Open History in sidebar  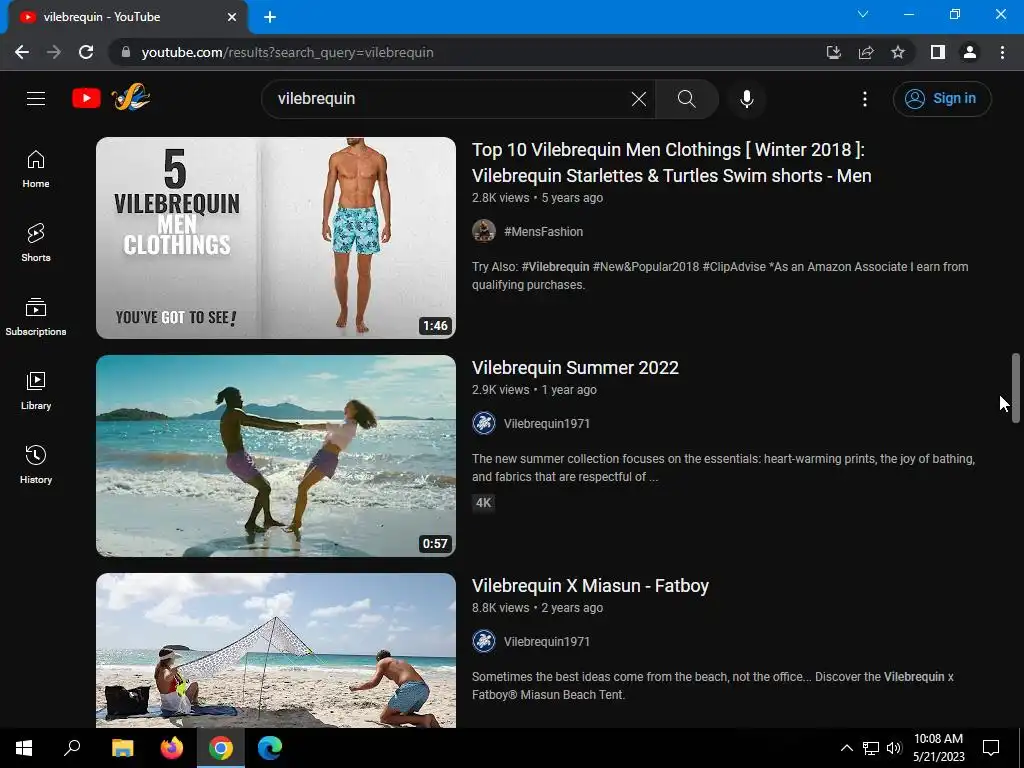point(36,464)
